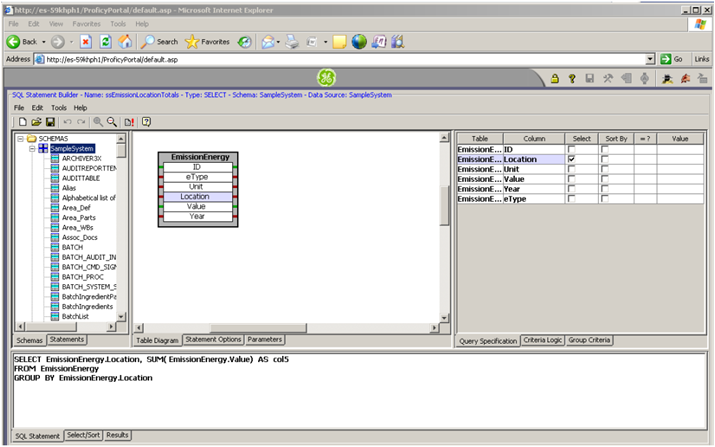The width and height of the screenshot is (715, 447).
Task: Collapse the SampleSystem schema node
Action: [x=32, y=149]
